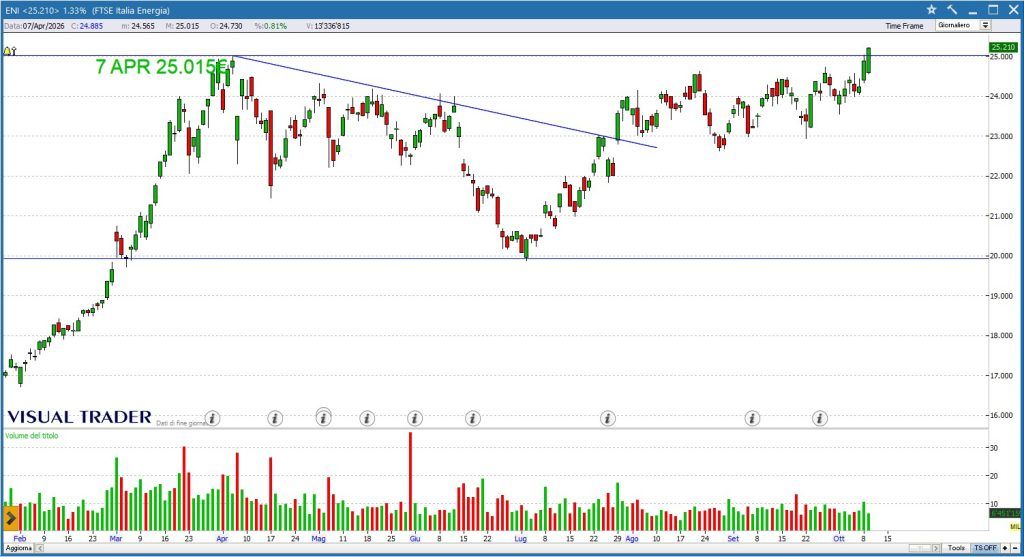
Task: Open the double-ringed info marker above Mag
Action: coord(323,417)
